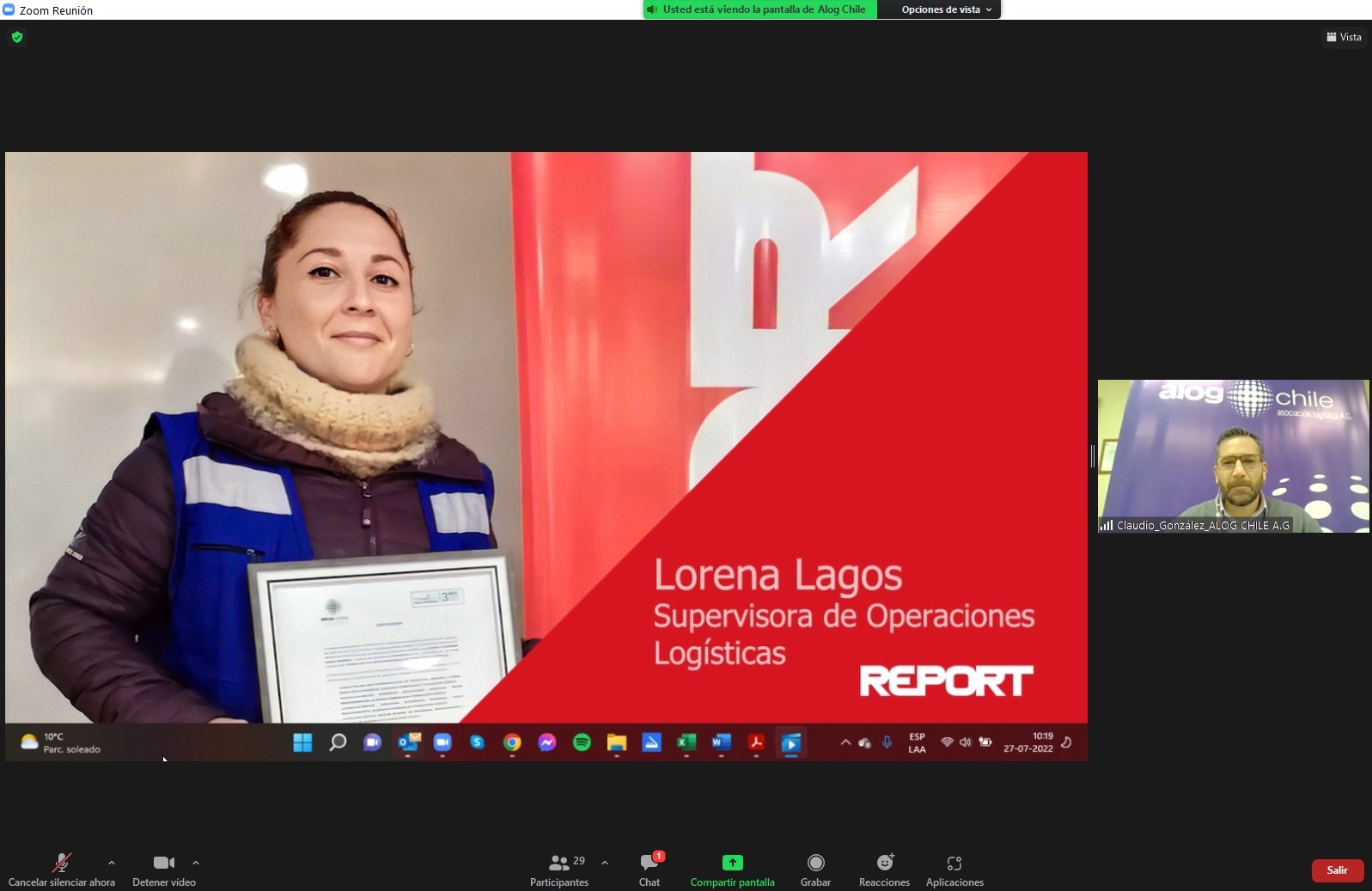Open the Participantes panel
Image resolution: width=1372 pixels, height=891 pixels.
click(559, 870)
